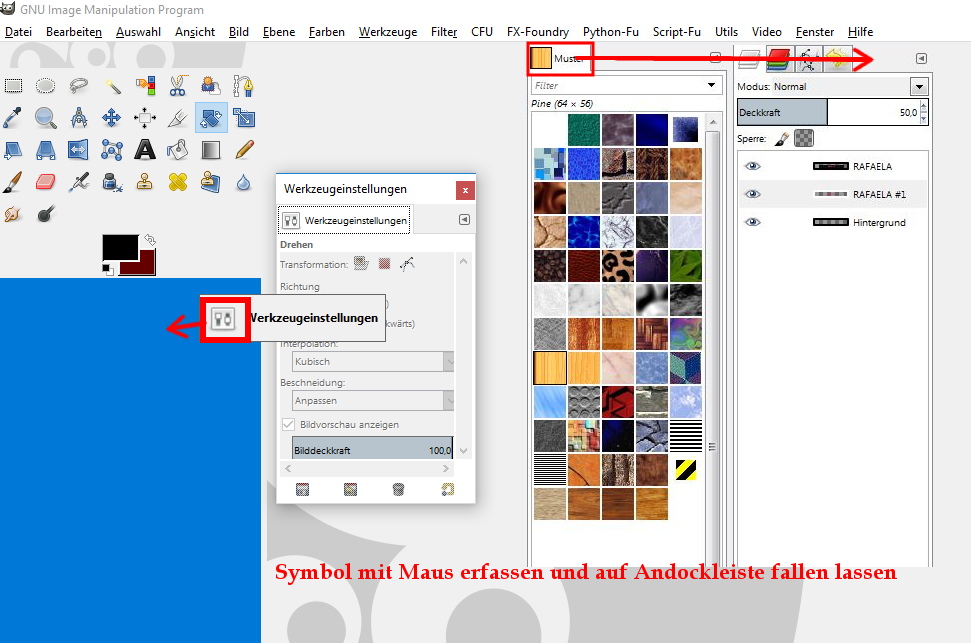Select the Measure compass tool
The width and height of the screenshot is (971, 643).
click(79, 118)
